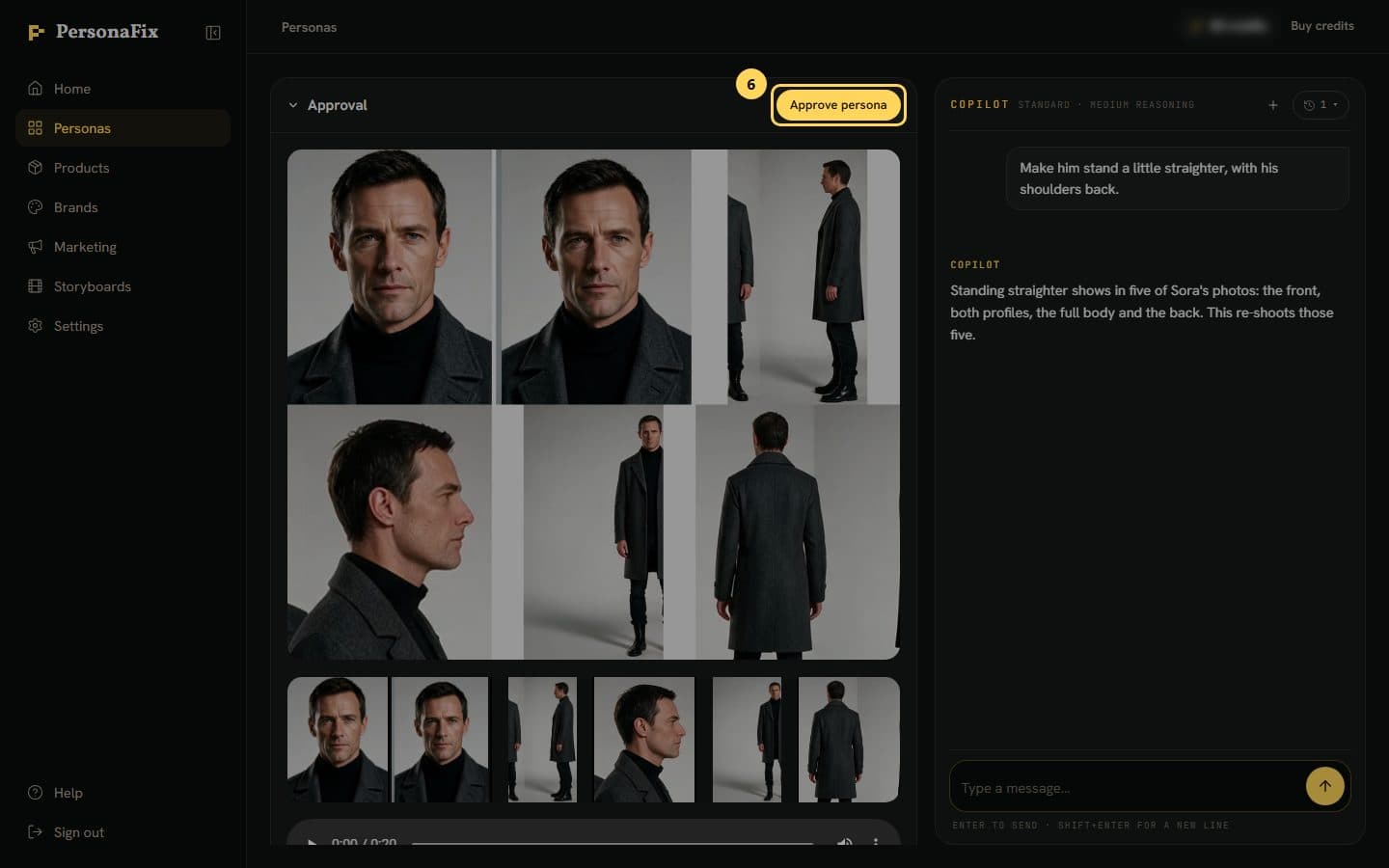Click the user message about standing straighter
The width and height of the screenshot is (1389, 868).
(1177, 178)
